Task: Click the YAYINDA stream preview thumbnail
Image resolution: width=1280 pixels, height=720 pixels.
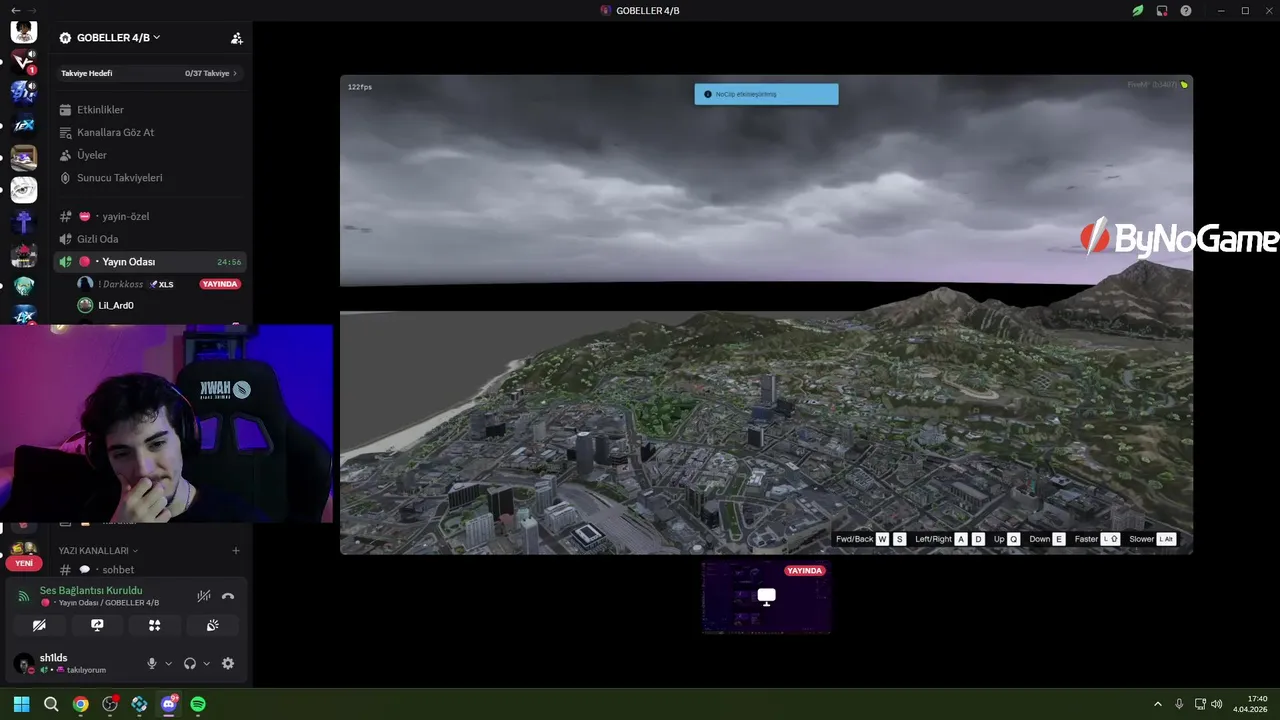Action: 766,597
